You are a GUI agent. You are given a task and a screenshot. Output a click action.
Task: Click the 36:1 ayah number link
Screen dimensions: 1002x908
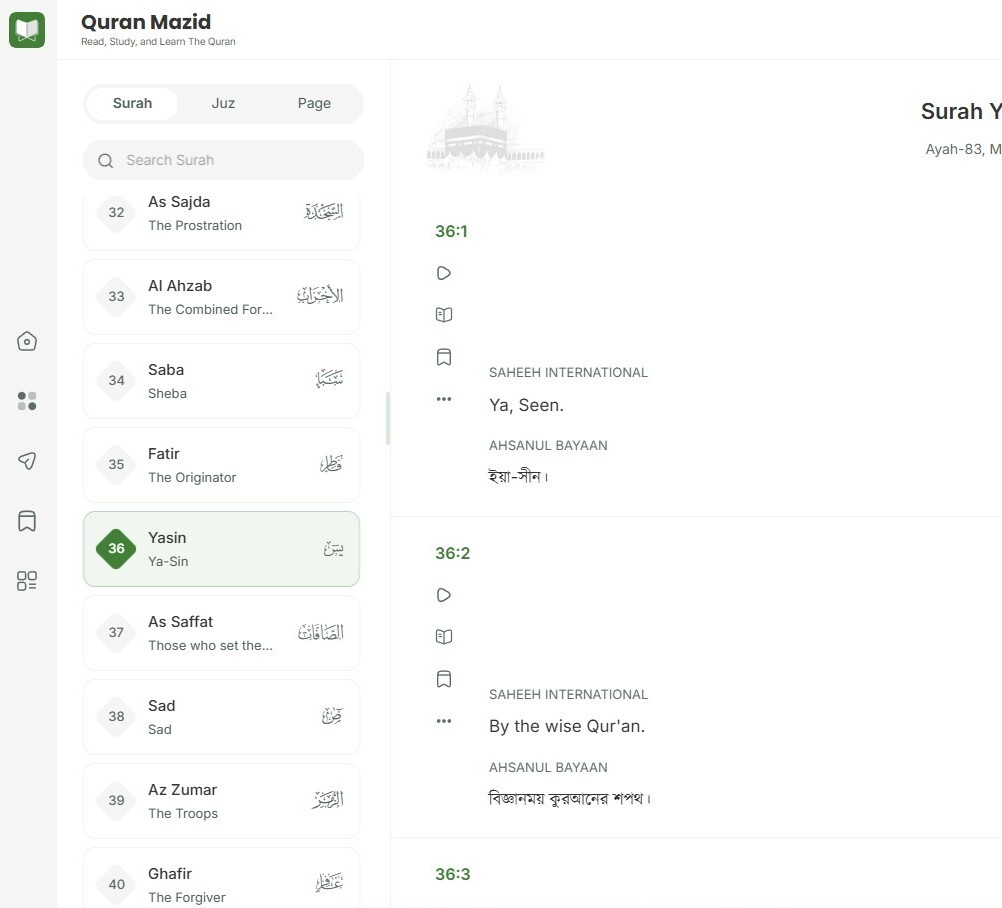click(x=451, y=231)
